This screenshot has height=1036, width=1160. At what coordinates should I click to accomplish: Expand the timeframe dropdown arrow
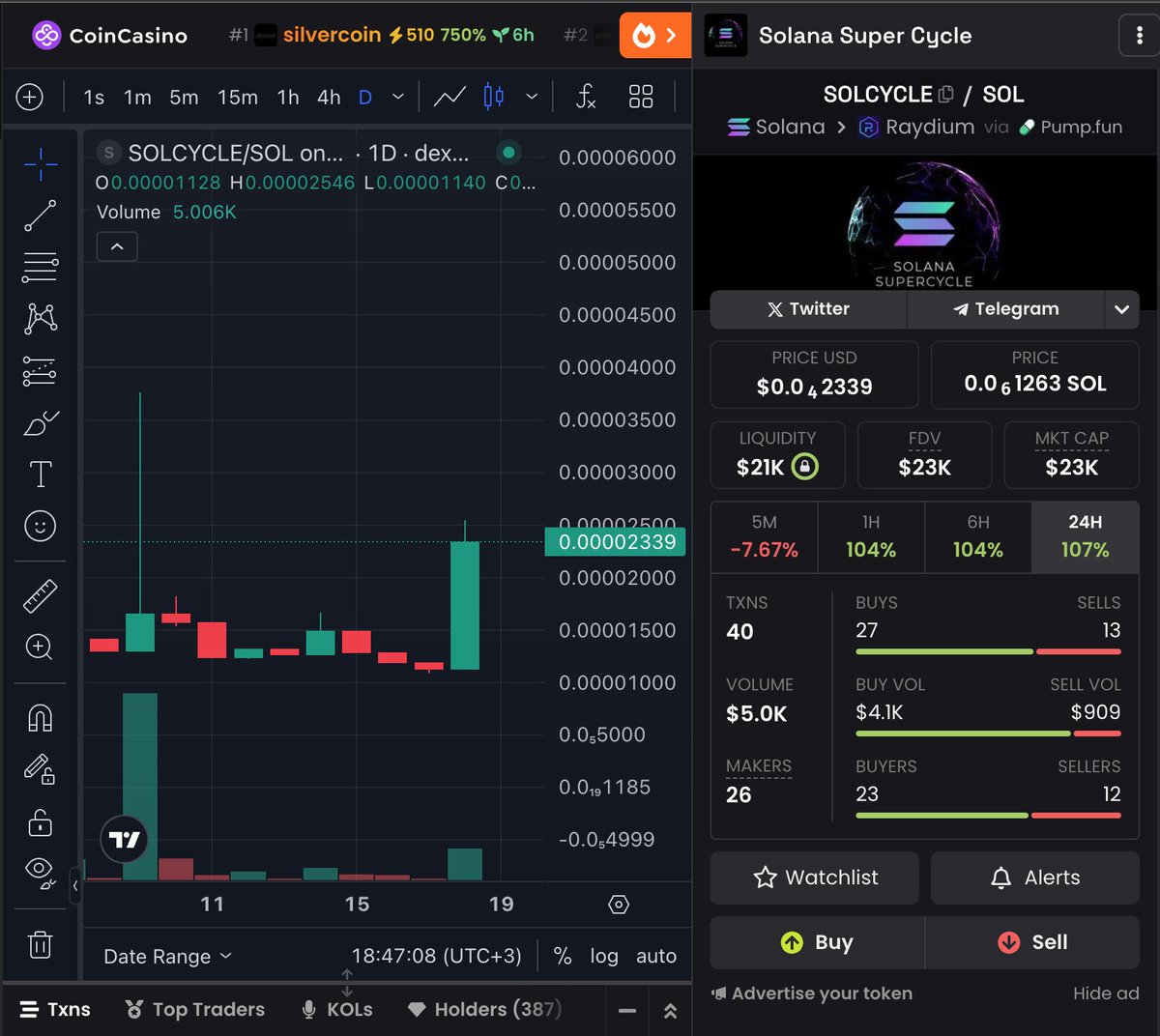pyautogui.click(x=397, y=97)
